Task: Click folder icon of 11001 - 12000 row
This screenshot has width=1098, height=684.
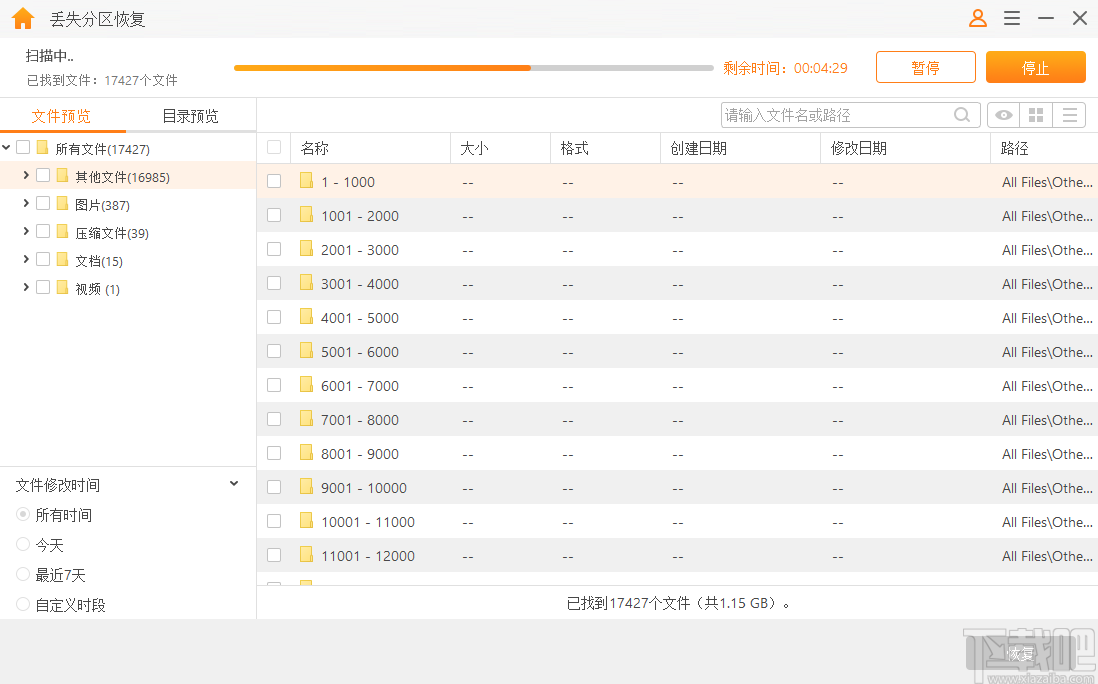Action: point(307,554)
